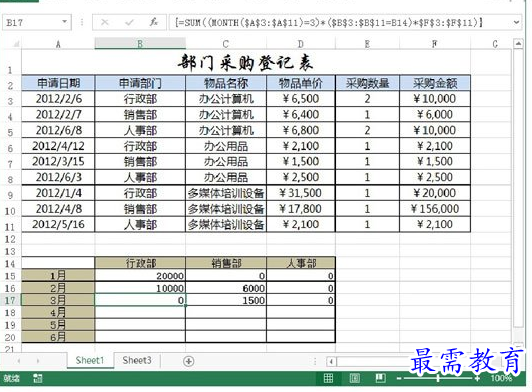Select date cell 2012/3/15
The width and height of the screenshot is (532, 392).
[x=58, y=162]
